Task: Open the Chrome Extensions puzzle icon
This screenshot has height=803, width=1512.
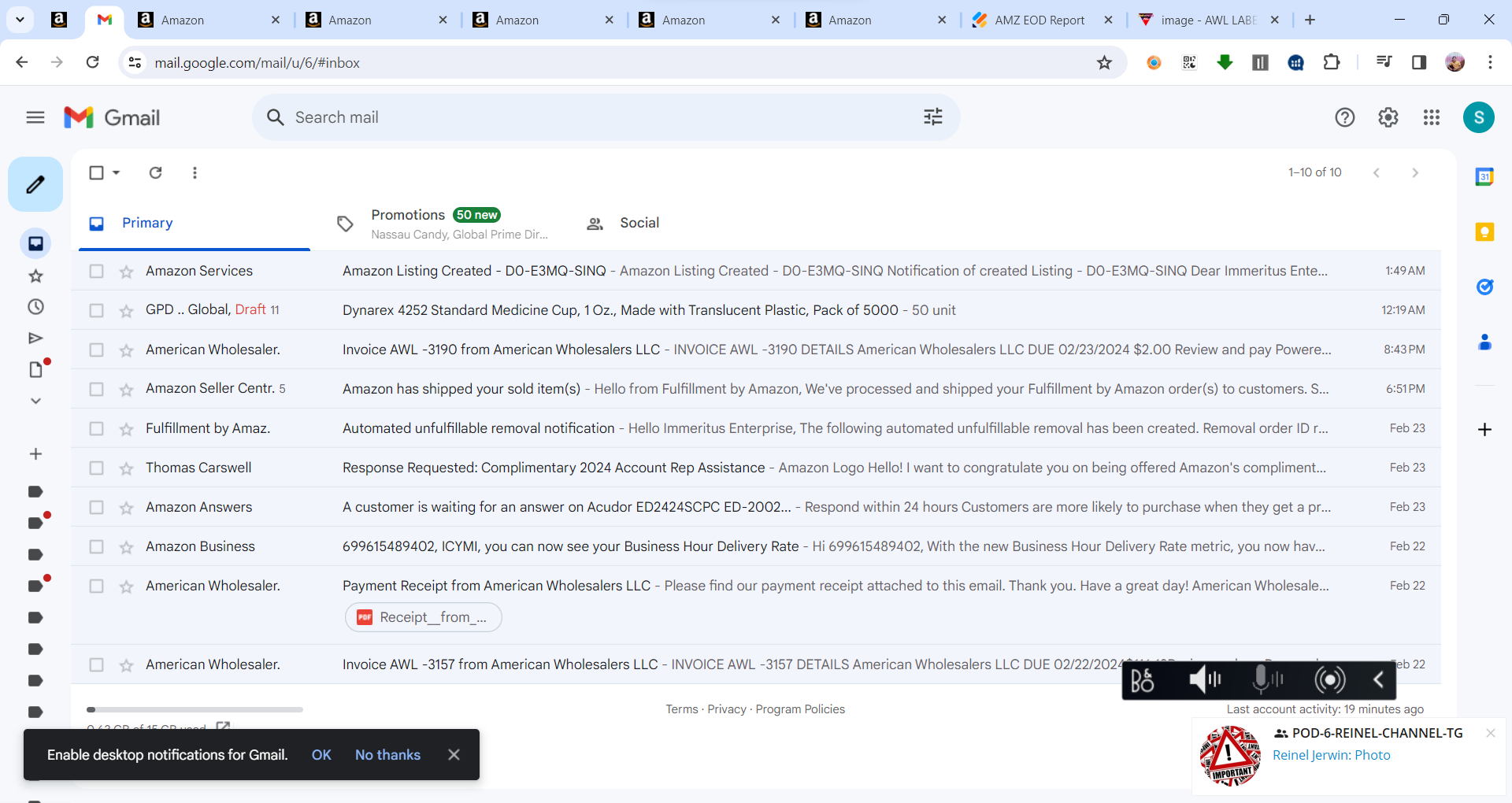Action: (1332, 62)
